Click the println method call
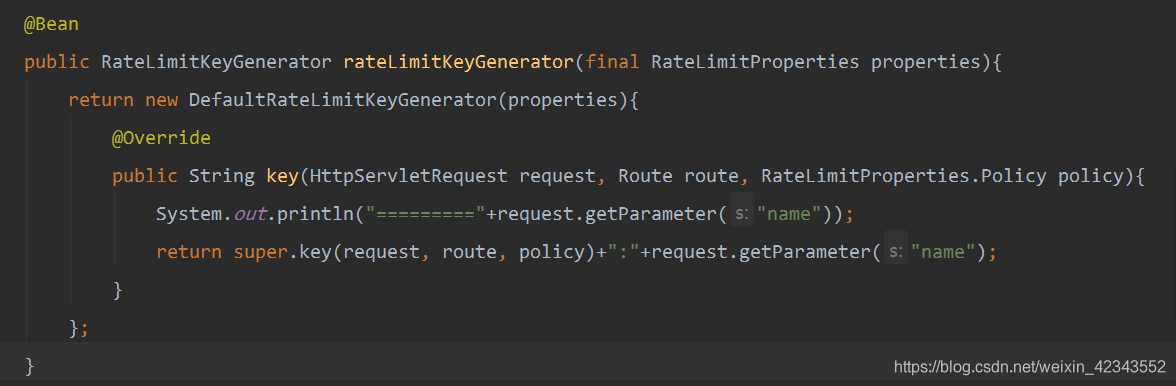This screenshot has width=1176, height=386. pos(315,214)
